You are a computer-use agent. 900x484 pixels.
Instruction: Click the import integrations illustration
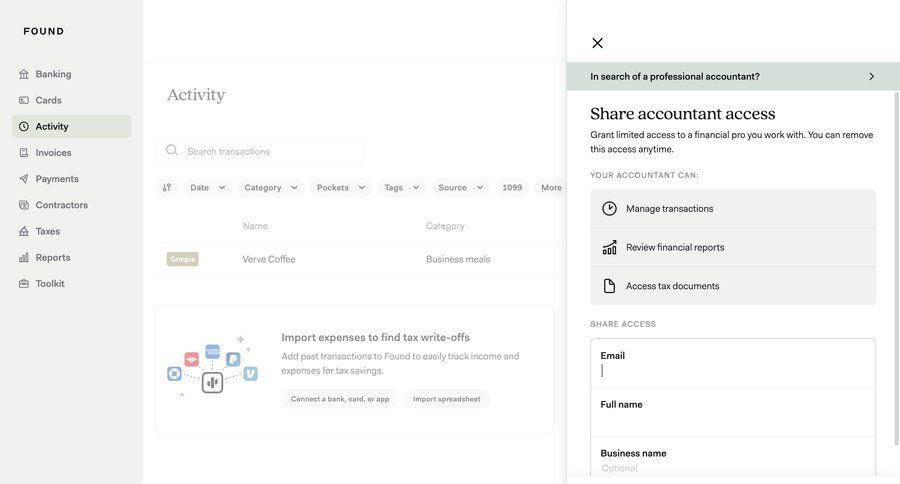[212, 367]
